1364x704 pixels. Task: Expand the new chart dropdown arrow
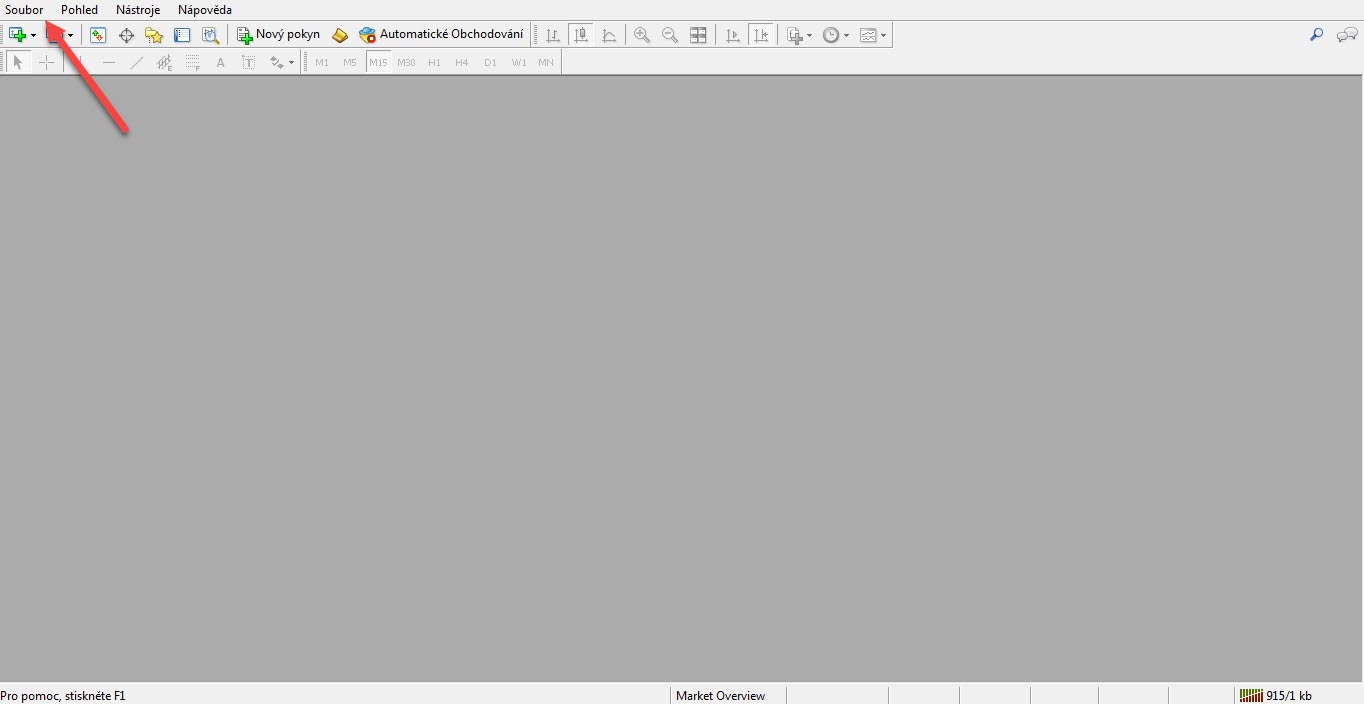[34, 36]
